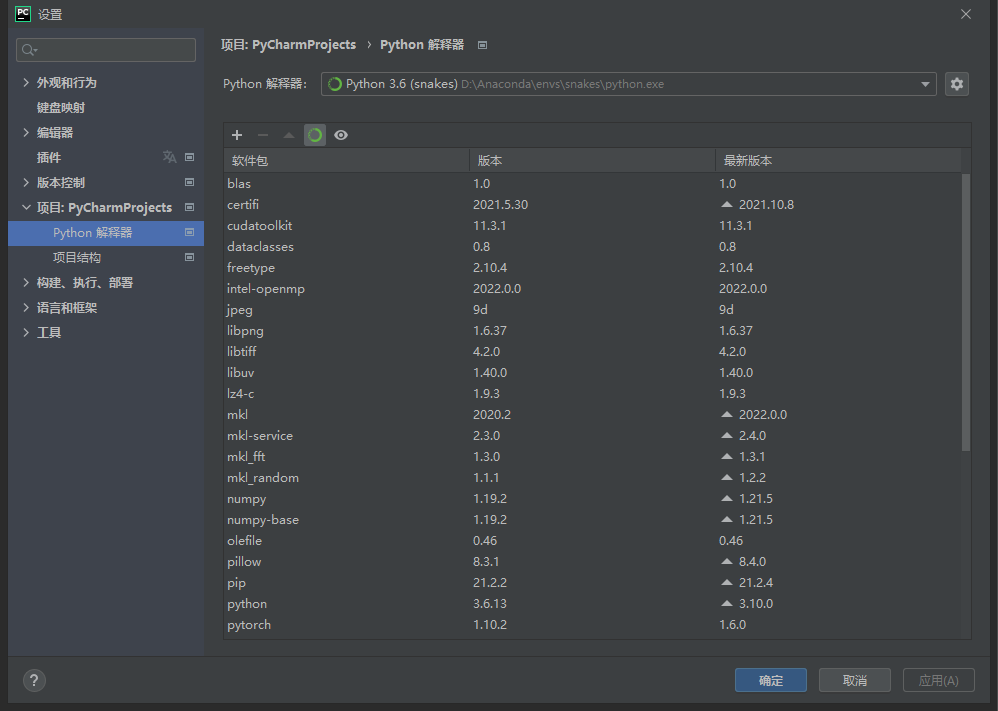Toggle the Conda package manager icon
Screen dimensions: 998x711
pyautogui.click(x=315, y=135)
